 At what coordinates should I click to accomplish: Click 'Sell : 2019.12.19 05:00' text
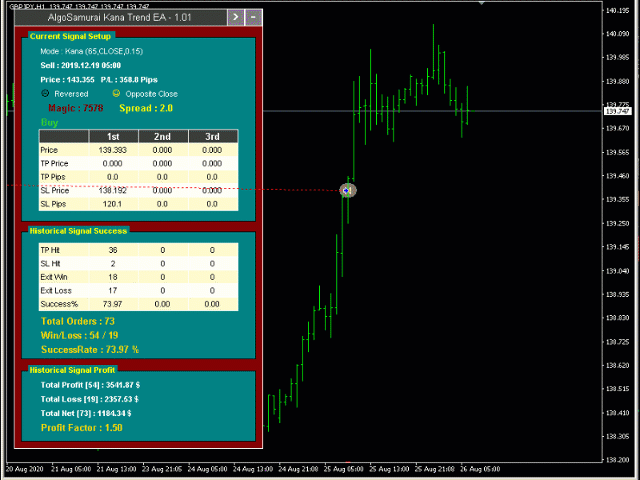(81, 65)
